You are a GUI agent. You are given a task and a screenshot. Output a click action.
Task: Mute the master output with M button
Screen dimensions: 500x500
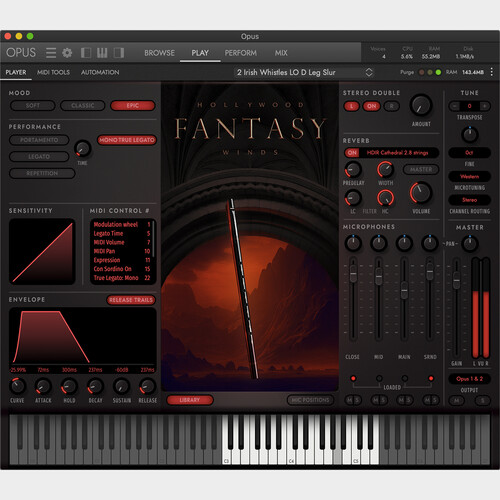(457, 401)
